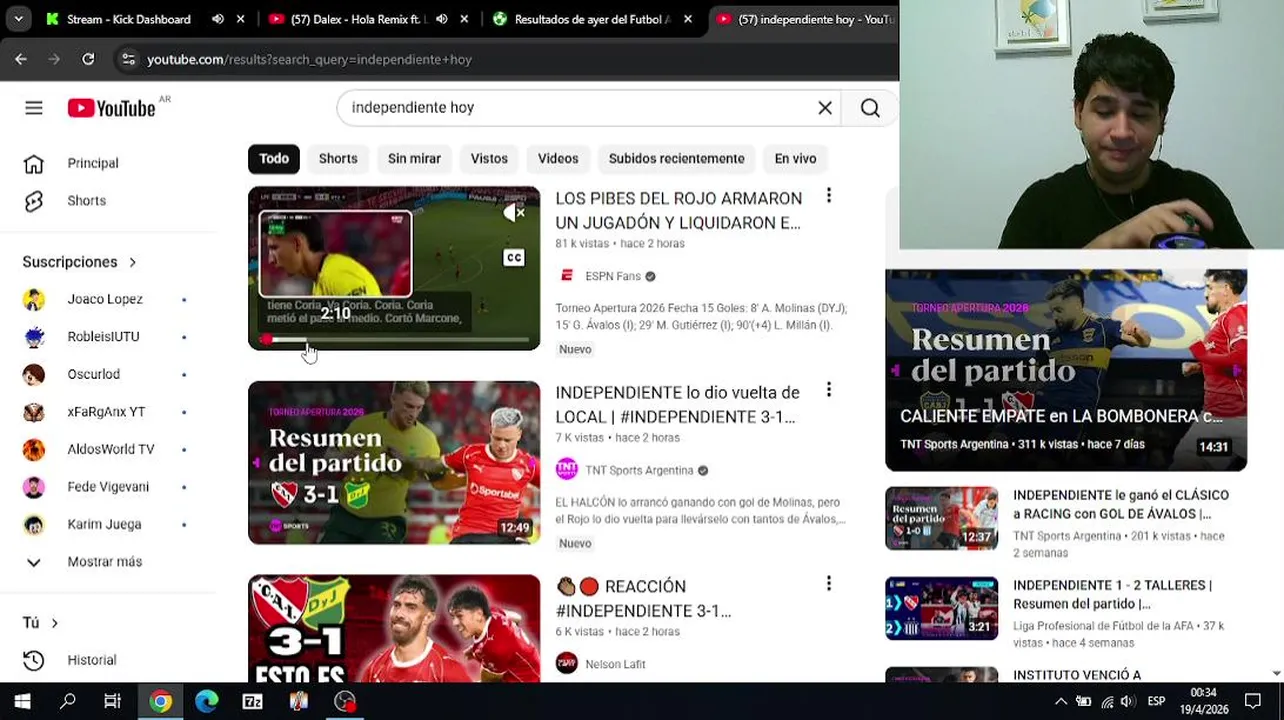1284x720 pixels.
Task: Select the 'En vivo' filter chip
Action: pos(795,159)
